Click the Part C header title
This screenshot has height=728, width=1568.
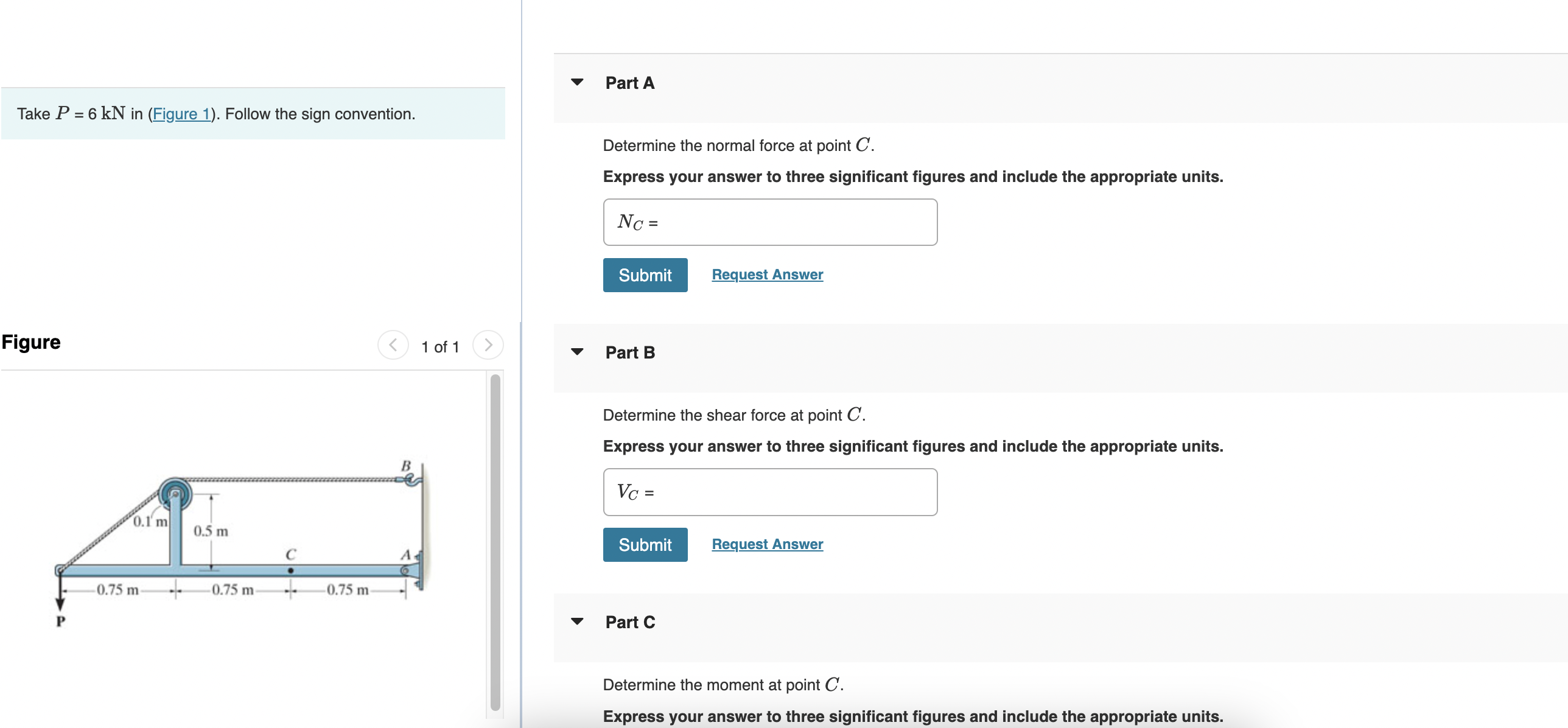[x=629, y=622]
